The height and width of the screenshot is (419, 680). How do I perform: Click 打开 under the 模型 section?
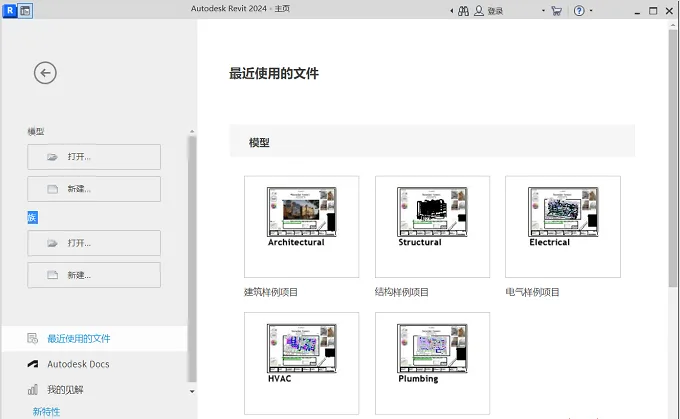[x=94, y=157]
